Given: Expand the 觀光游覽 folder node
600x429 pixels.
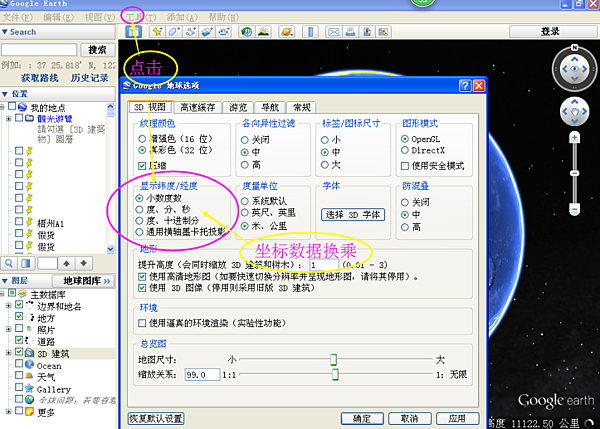Looking at the screenshot, I should pyautogui.click(x=8, y=119).
